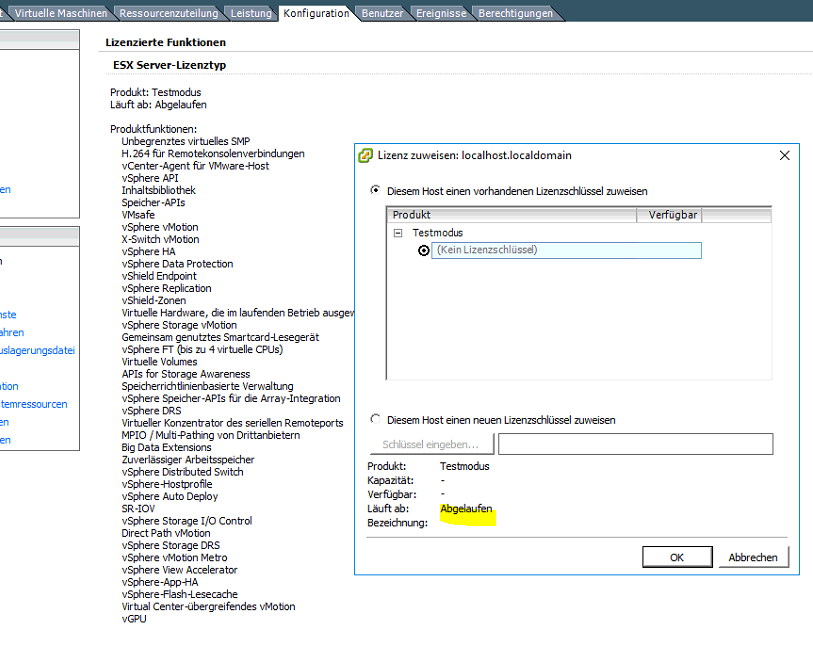The width and height of the screenshot is (813, 646).
Task: Open the Ereignisse tab
Action: [x=441, y=13]
